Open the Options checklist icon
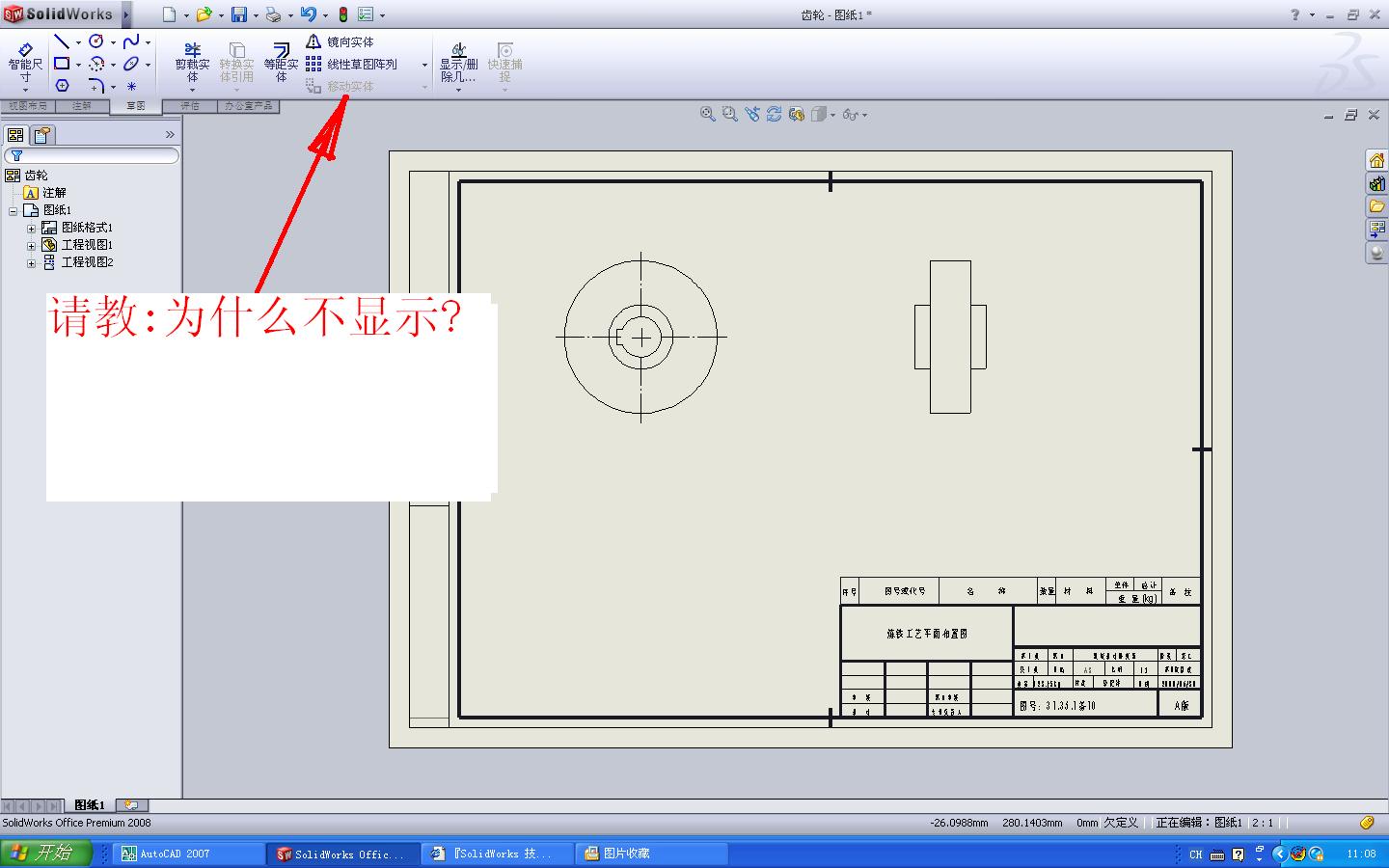The height and width of the screenshot is (868, 1389). 366,14
